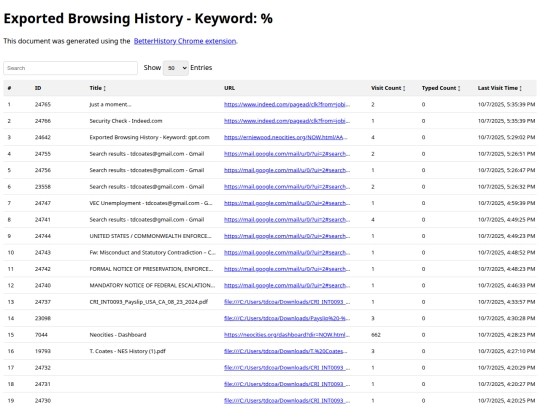Viewport: 540px width, 405px height.
Task: Open the FORMAL NOTICE OF PRESERVATION row link
Action: tap(287, 269)
